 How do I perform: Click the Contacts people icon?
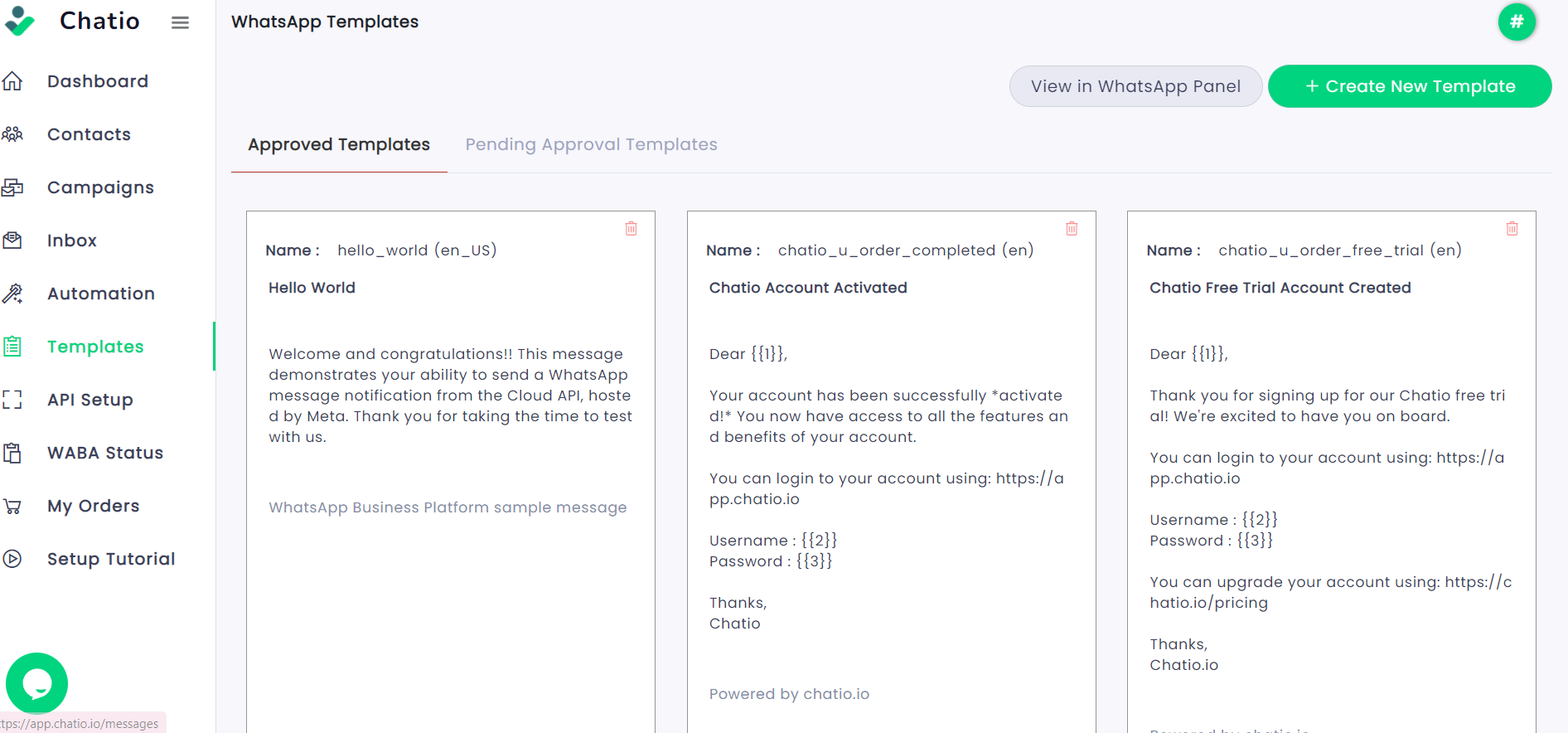pyautogui.click(x=12, y=134)
